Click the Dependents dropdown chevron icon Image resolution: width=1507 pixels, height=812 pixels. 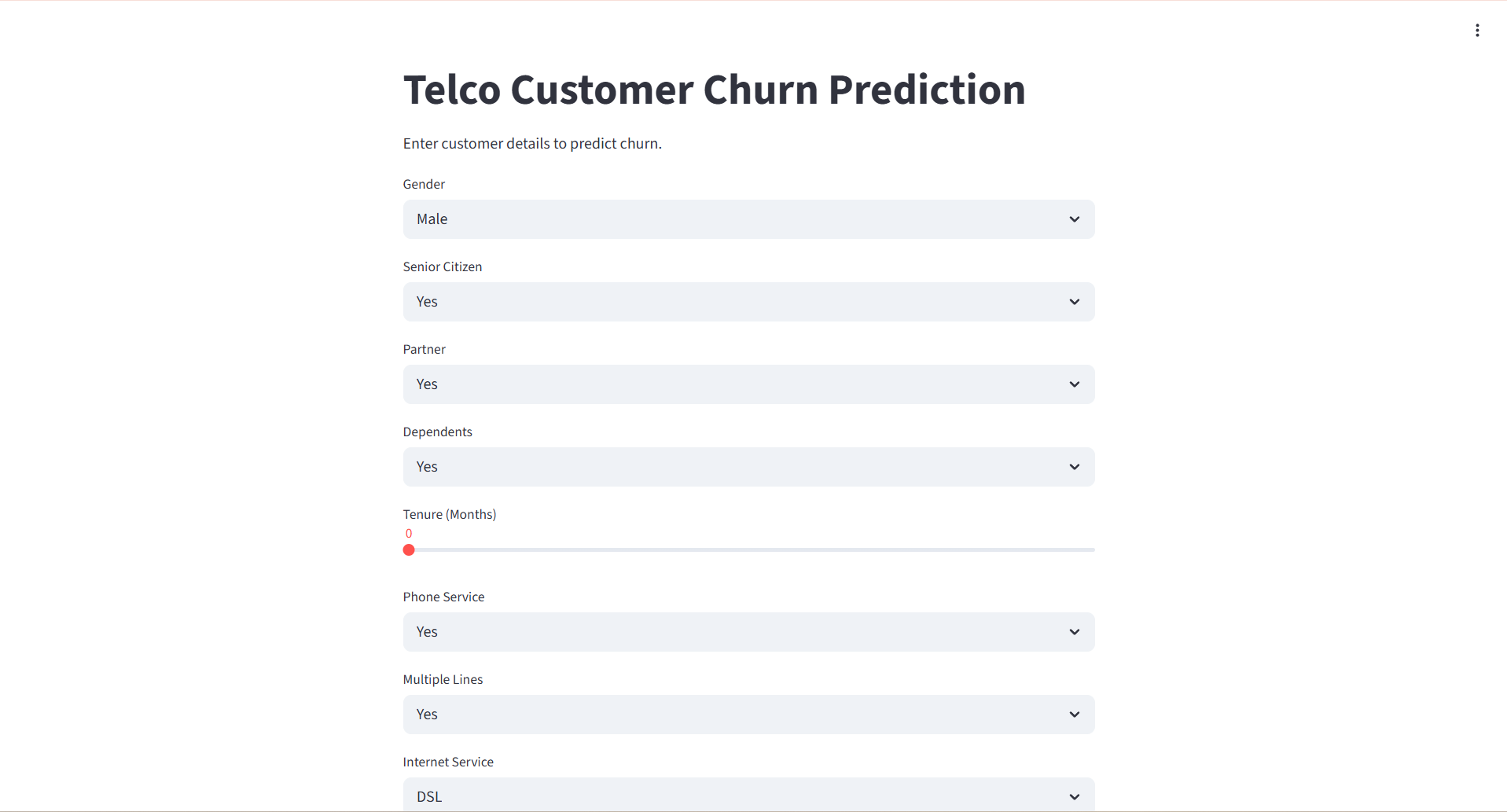pos(1074,466)
